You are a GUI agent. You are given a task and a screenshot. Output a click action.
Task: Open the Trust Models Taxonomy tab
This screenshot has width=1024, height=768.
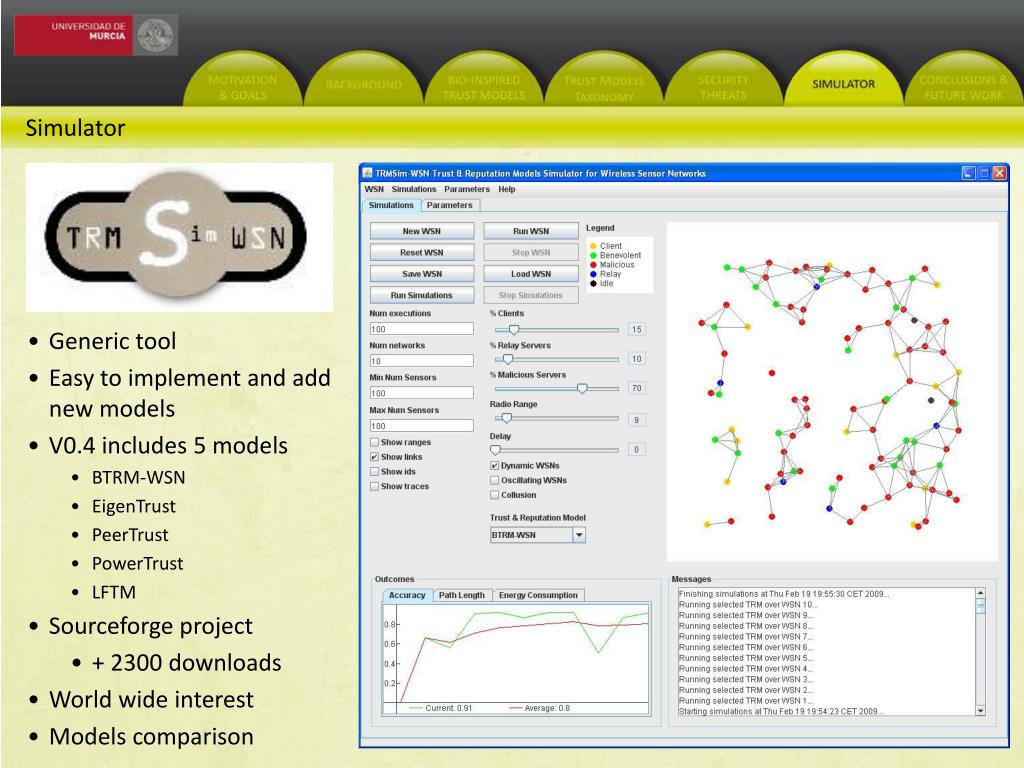click(x=604, y=88)
